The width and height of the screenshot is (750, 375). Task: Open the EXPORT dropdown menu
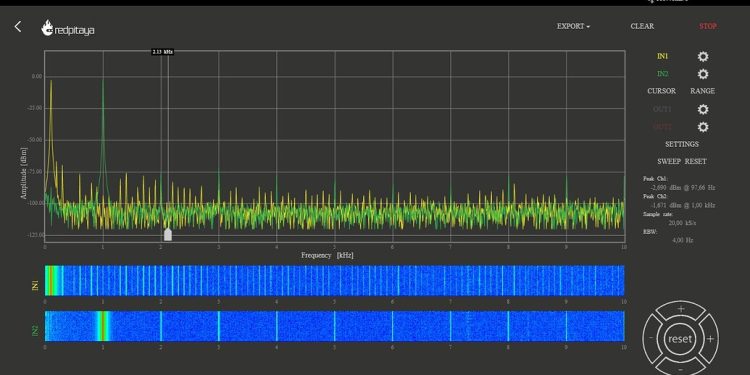(x=573, y=26)
